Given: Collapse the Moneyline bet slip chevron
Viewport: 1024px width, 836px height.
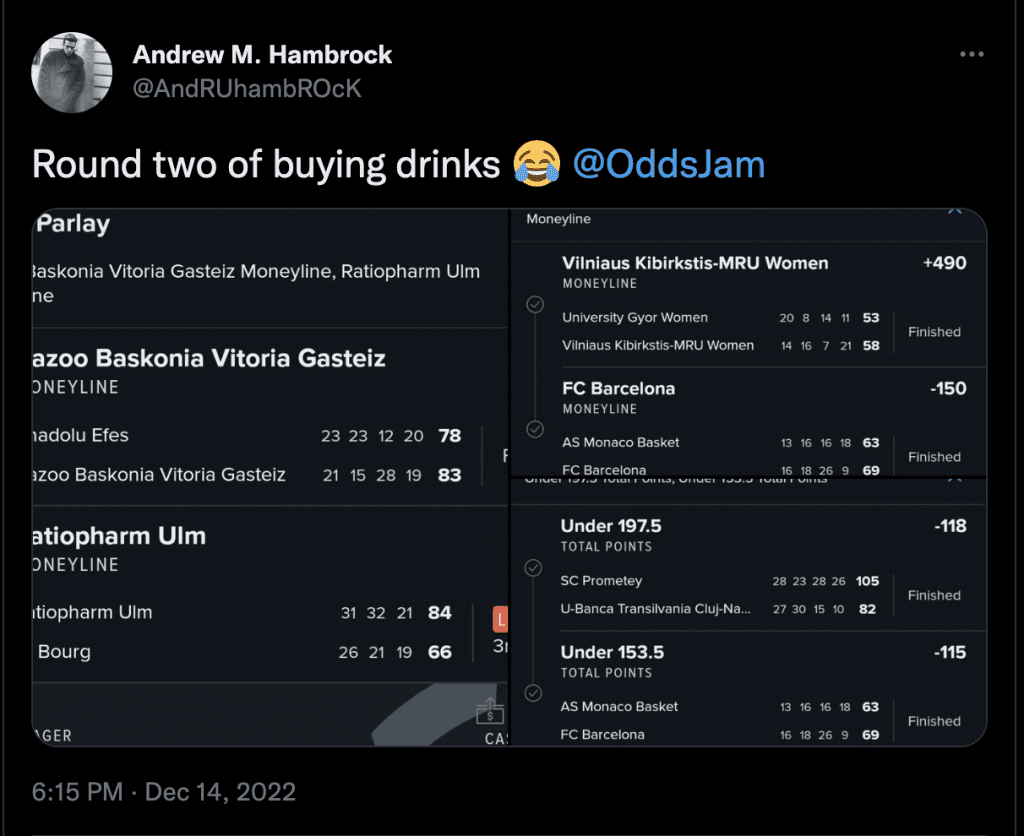Looking at the screenshot, I should tap(955, 212).
